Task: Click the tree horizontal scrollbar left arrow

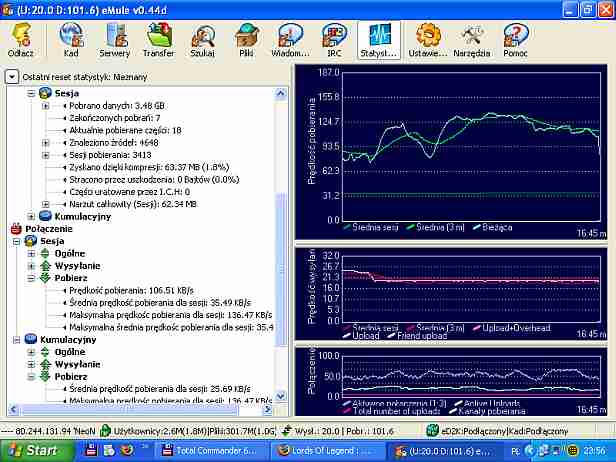Action: [x=13, y=409]
